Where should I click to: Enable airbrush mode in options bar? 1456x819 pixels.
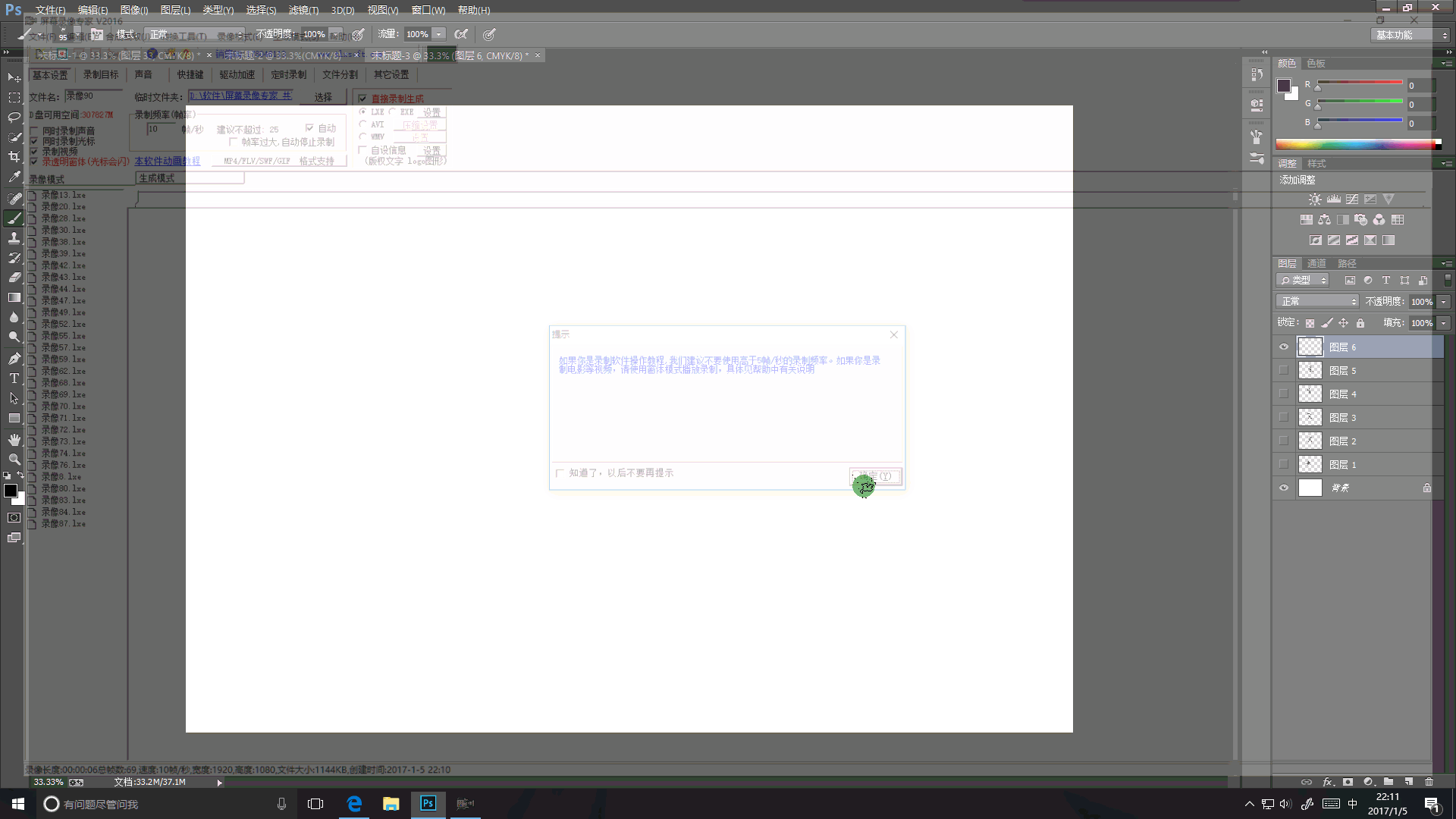pos(461,34)
